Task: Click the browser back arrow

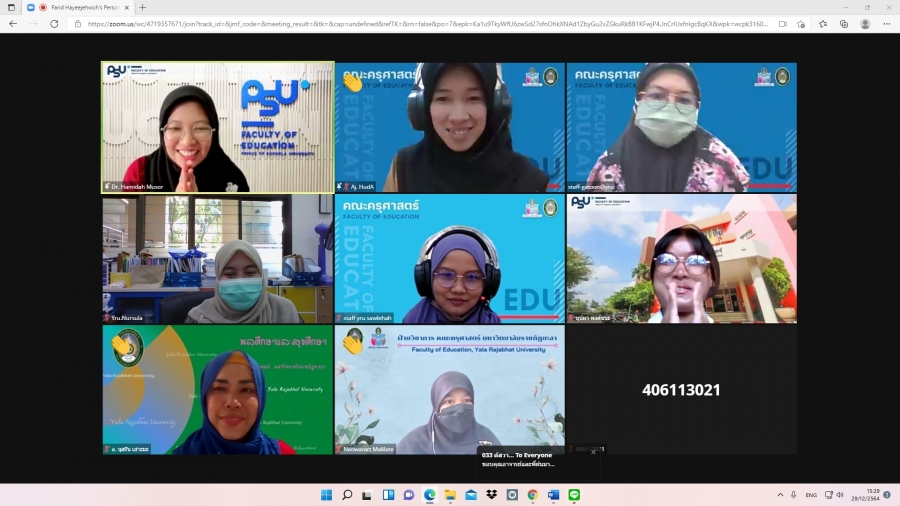Action: (x=13, y=24)
